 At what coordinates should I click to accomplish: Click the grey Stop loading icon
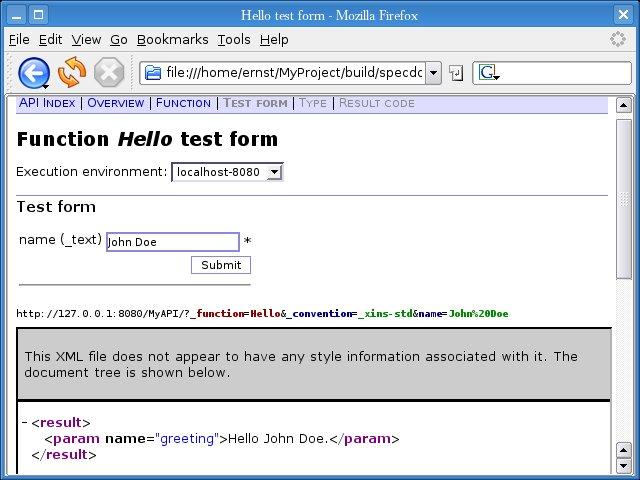109,72
